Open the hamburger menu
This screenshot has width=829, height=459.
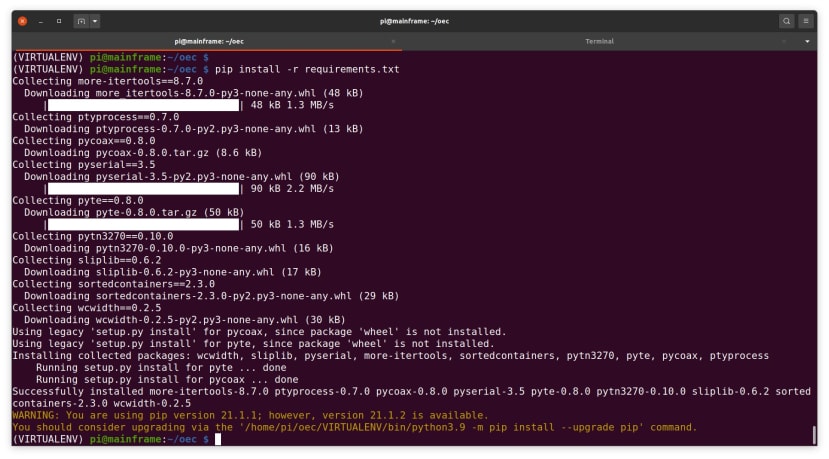click(x=806, y=21)
